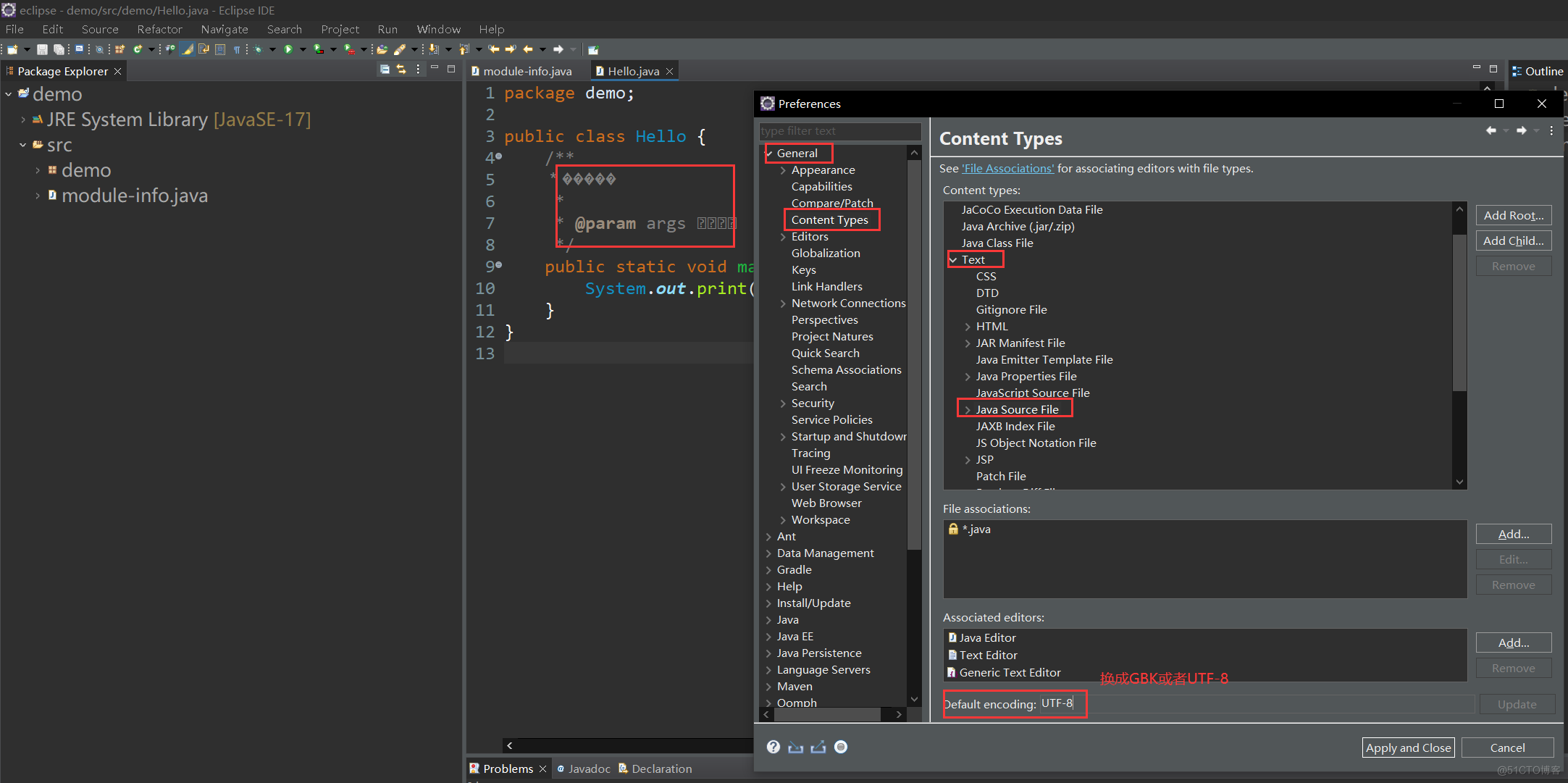Open a terminal from the toolbar icon
This screenshot has height=783, width=1568.
click(80, 49)
